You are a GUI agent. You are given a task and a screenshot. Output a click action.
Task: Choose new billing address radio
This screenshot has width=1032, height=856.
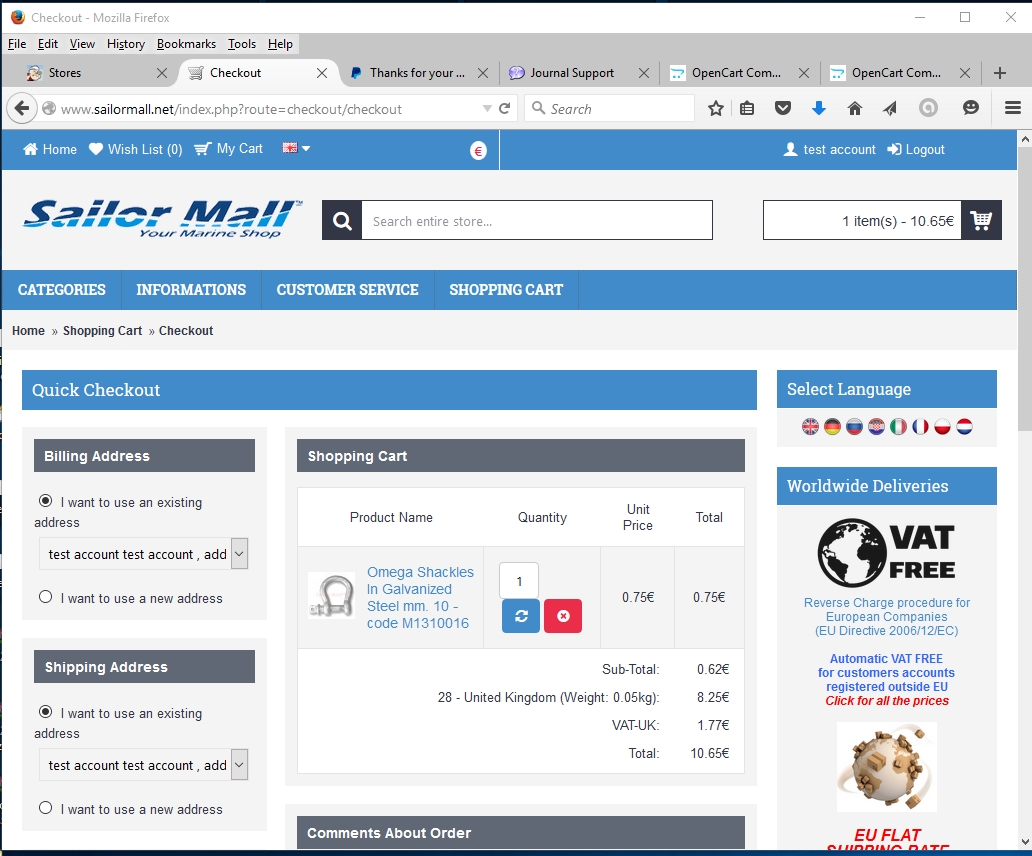[45, 597]
